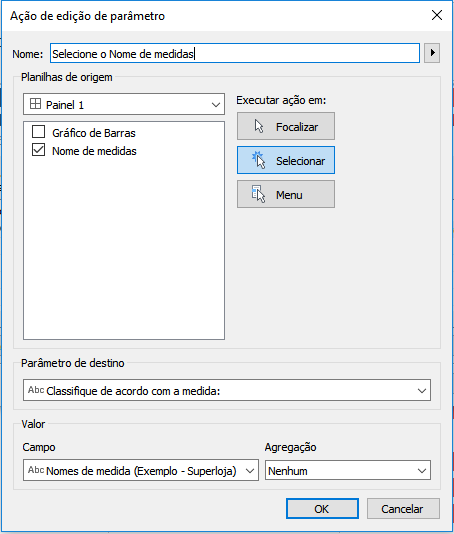Screen dimensions: 454x534
Task: Select the Nome de medidas sheet label
Action: coord(94,151)
